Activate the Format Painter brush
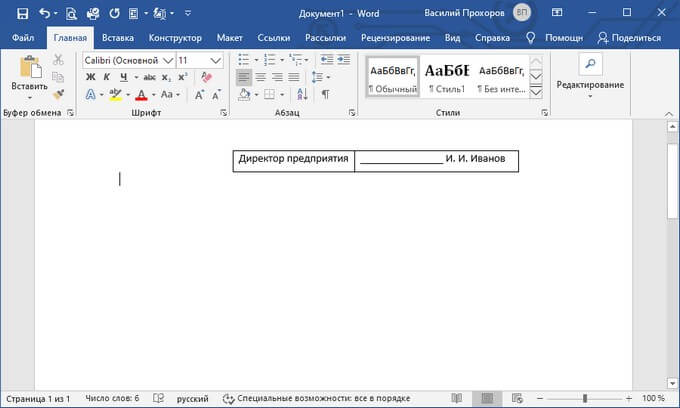This screenshot has width=680, height=408. pos(58,94)
